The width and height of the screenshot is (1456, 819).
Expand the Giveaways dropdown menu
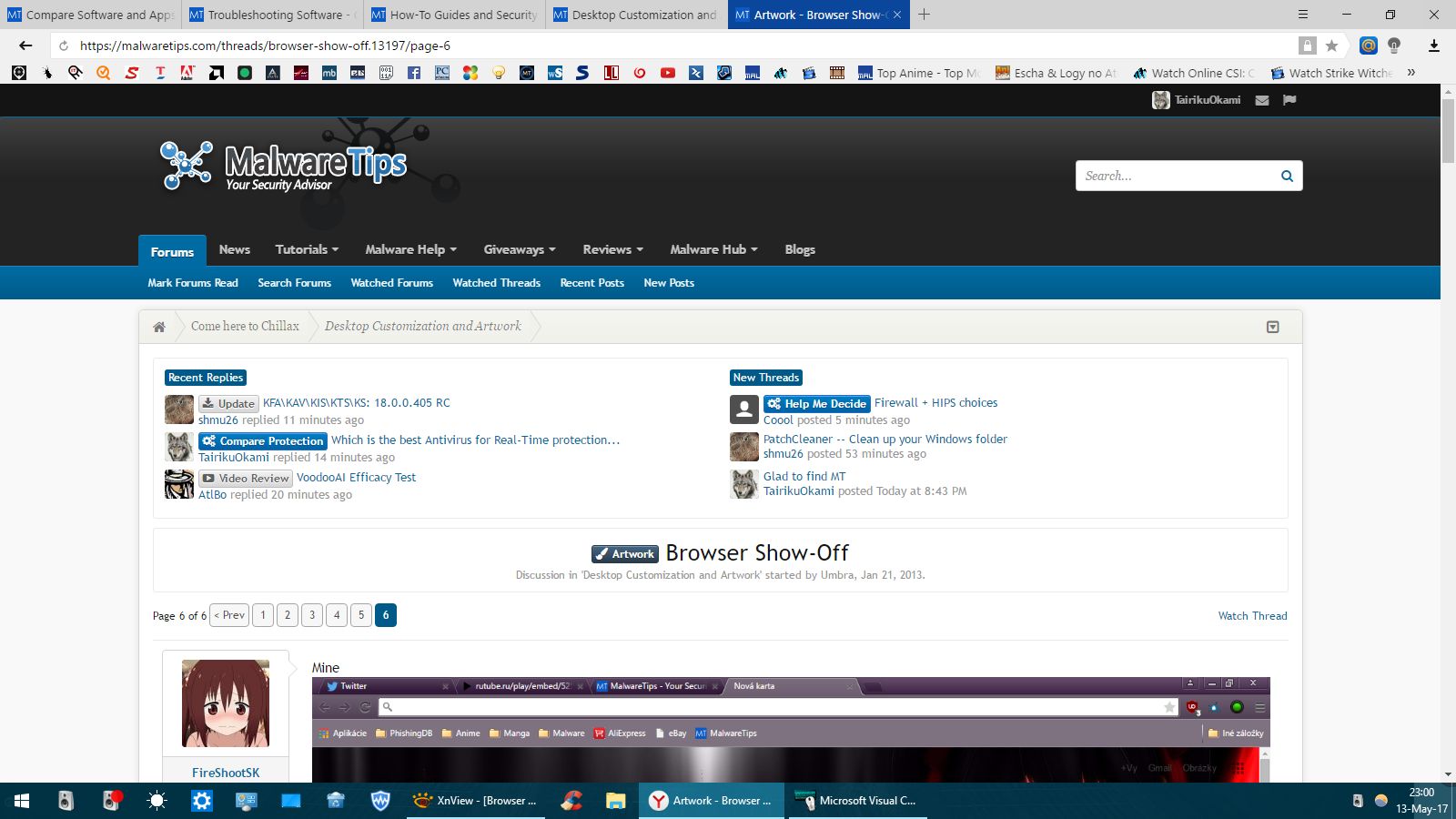(x=519, y=249)
